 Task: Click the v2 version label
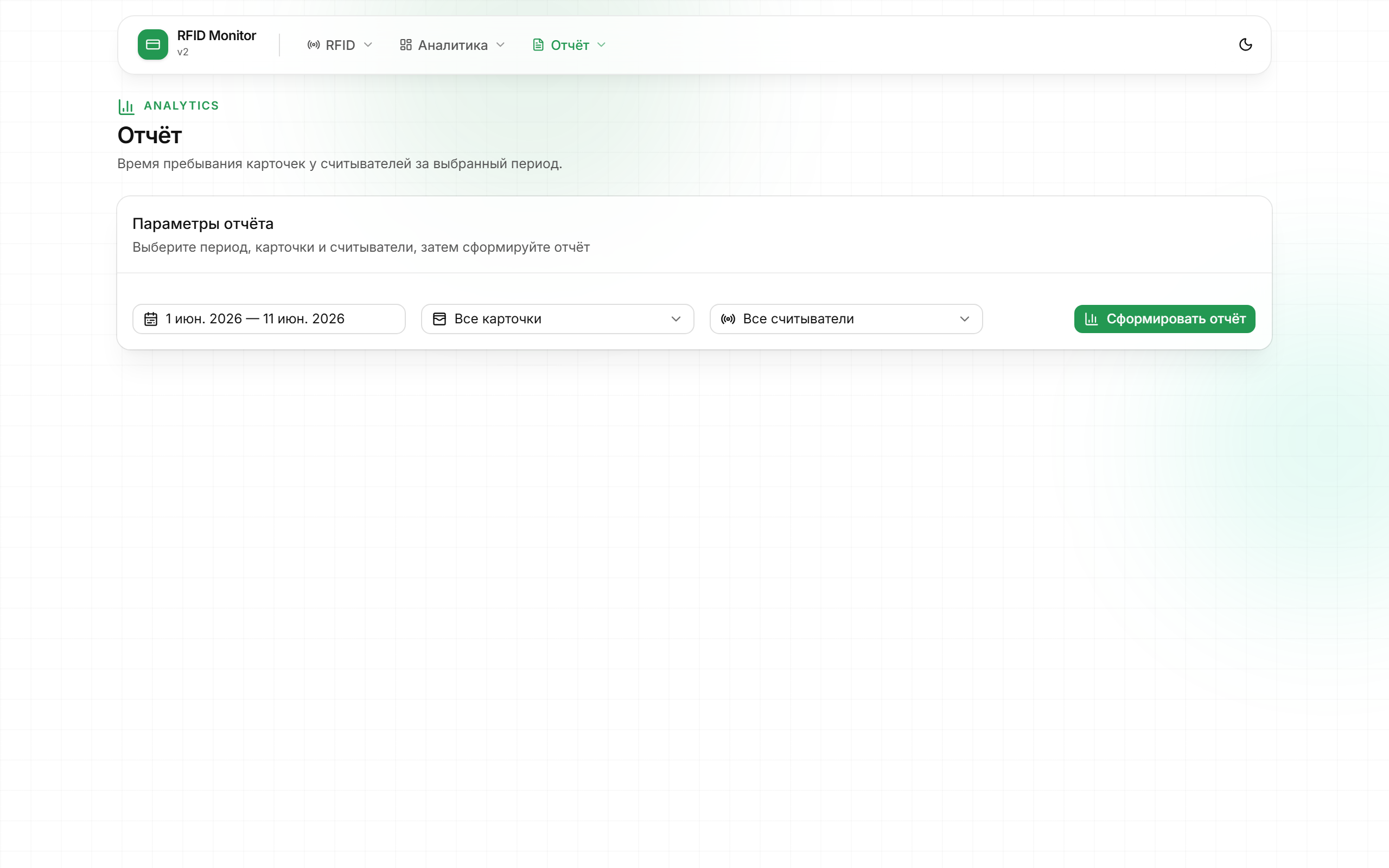pos(183,52)
